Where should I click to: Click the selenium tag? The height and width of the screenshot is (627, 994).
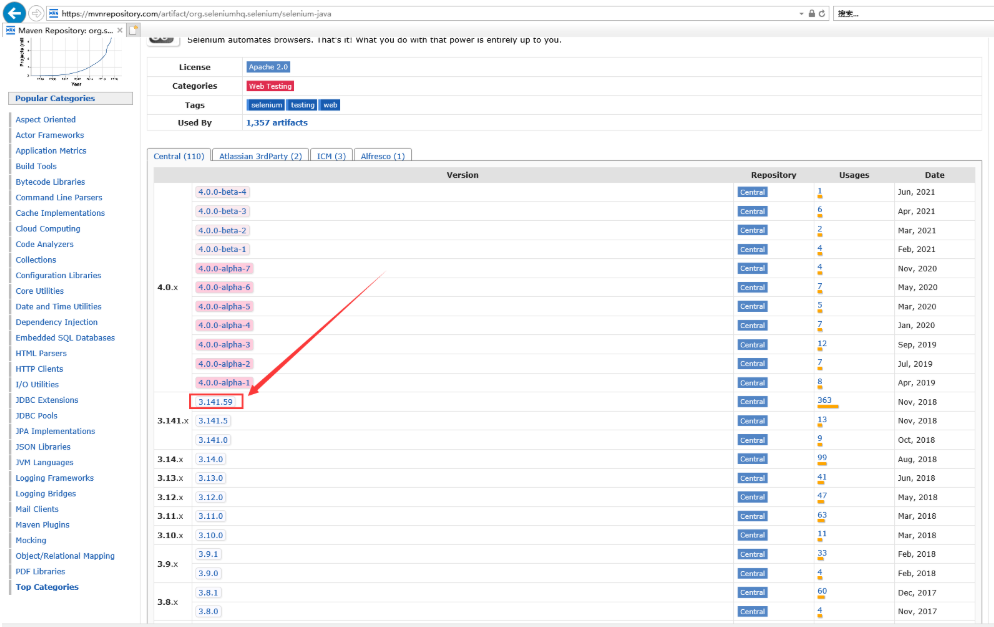pyautogui.click(x=266, y=105)
